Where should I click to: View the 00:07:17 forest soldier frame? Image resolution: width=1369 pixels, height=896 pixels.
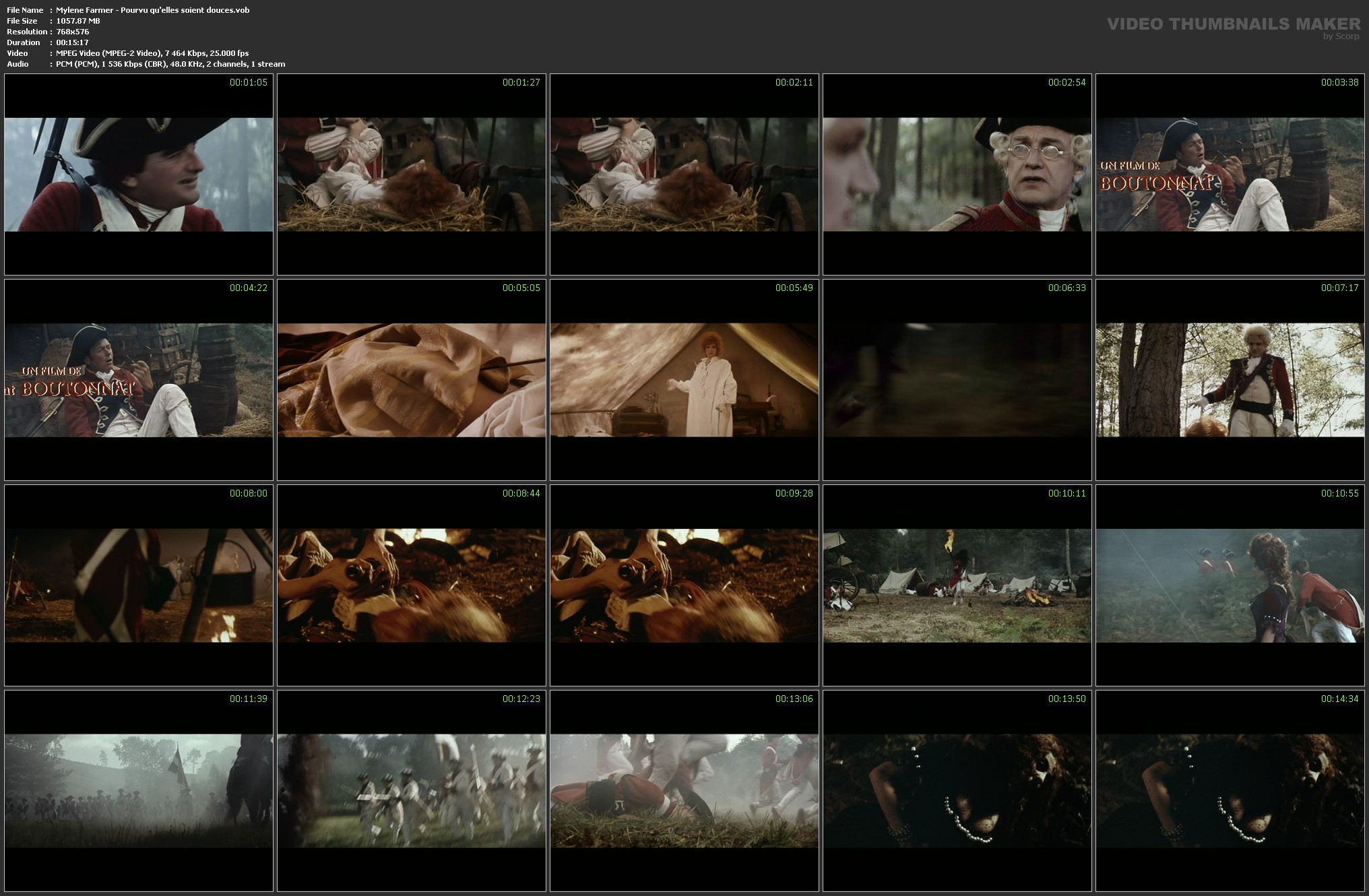[x=1230, y=380]
